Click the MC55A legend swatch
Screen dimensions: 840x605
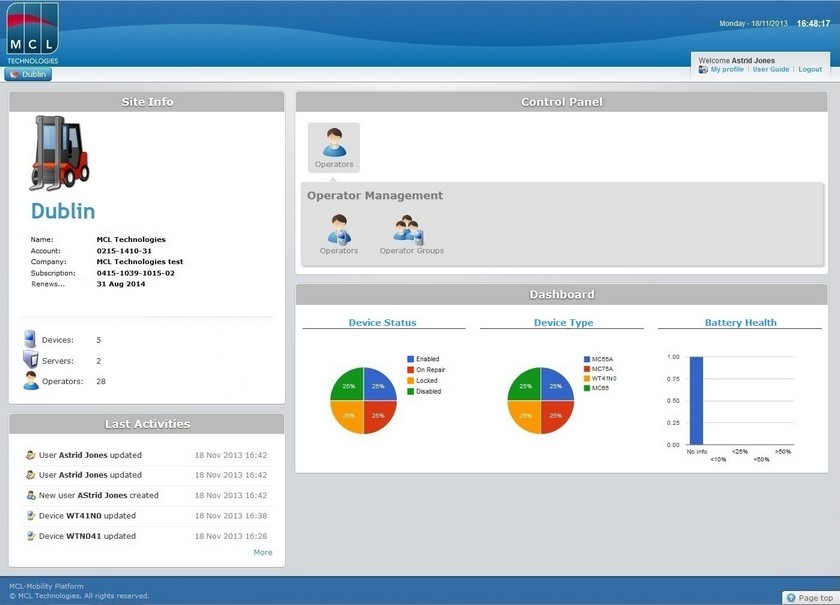[587, 359]
